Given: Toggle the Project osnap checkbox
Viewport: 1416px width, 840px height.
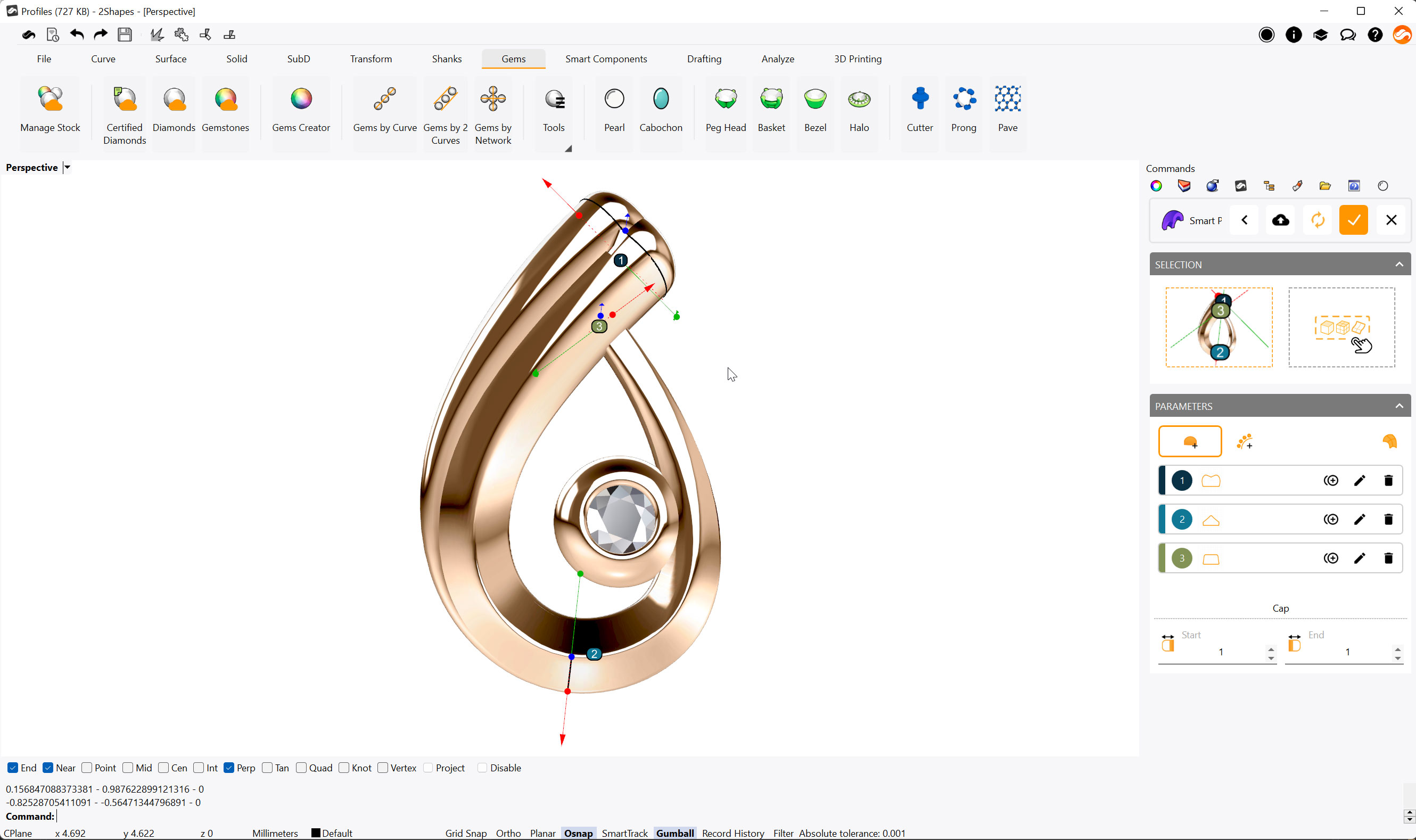Looking at the screenshot, I should pos(428,768).
